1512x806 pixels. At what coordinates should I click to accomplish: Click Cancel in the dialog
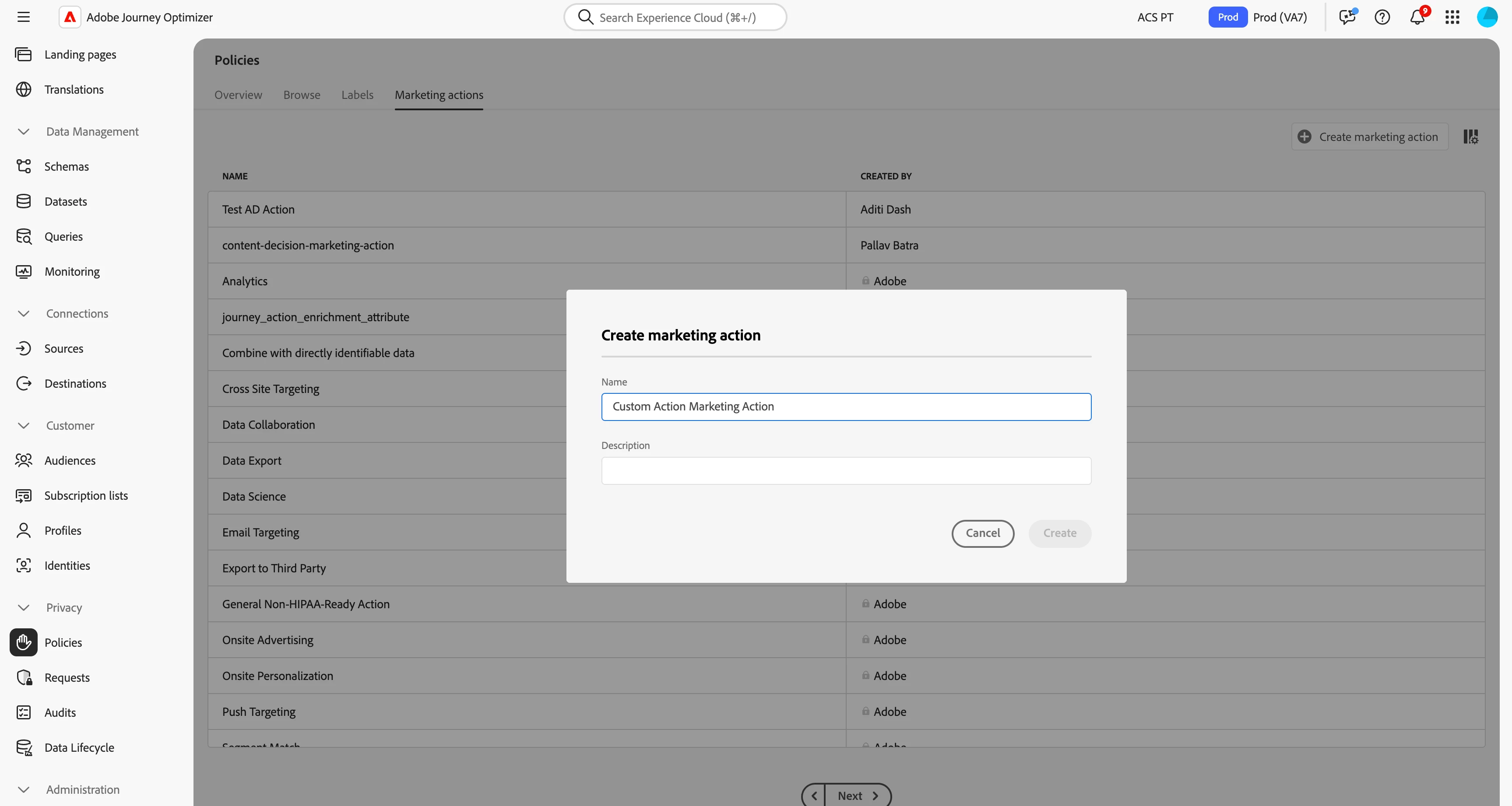(x=983, y=533)
